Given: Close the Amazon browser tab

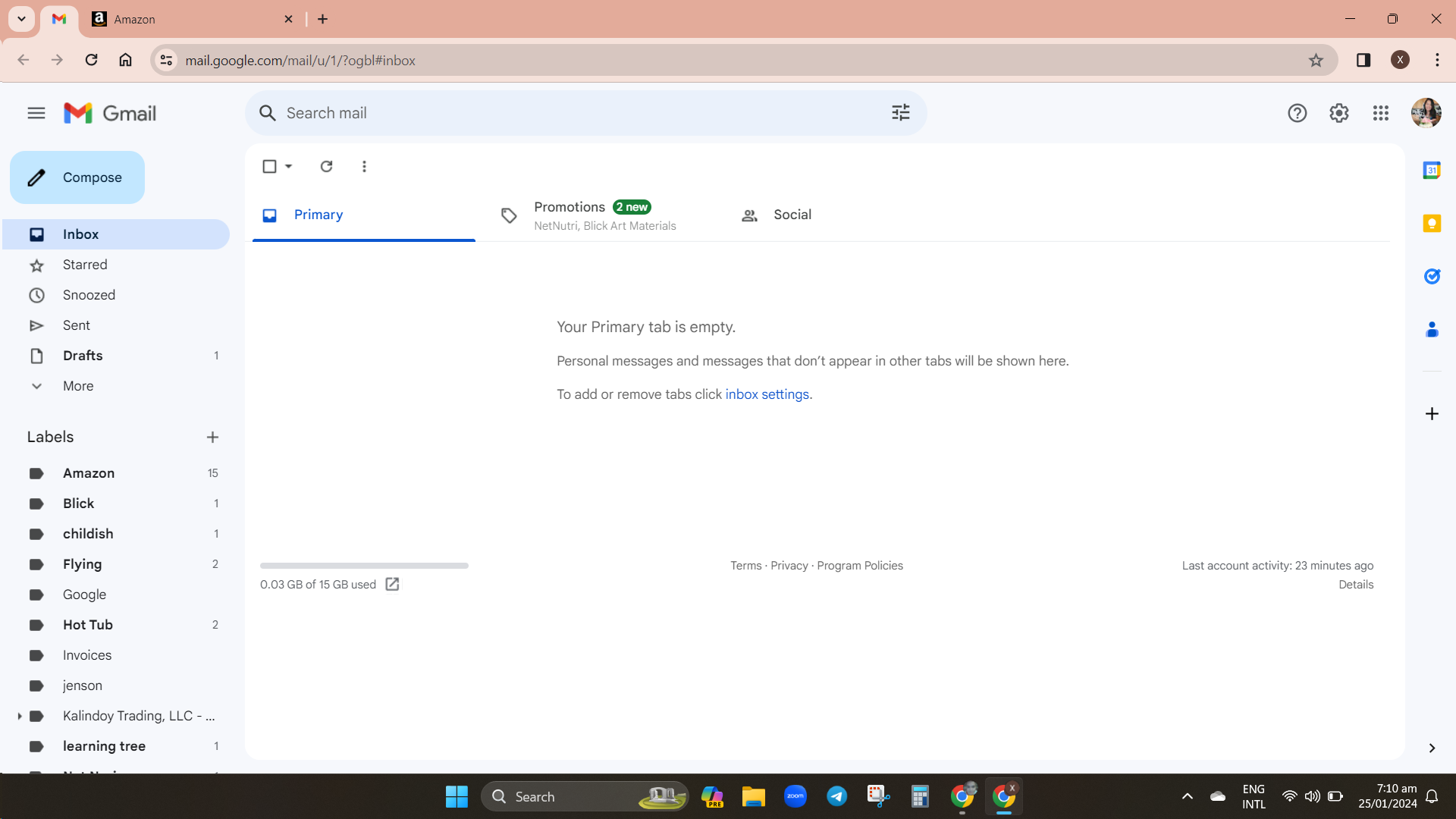Looking at the screenshot, I should point(288,19).
